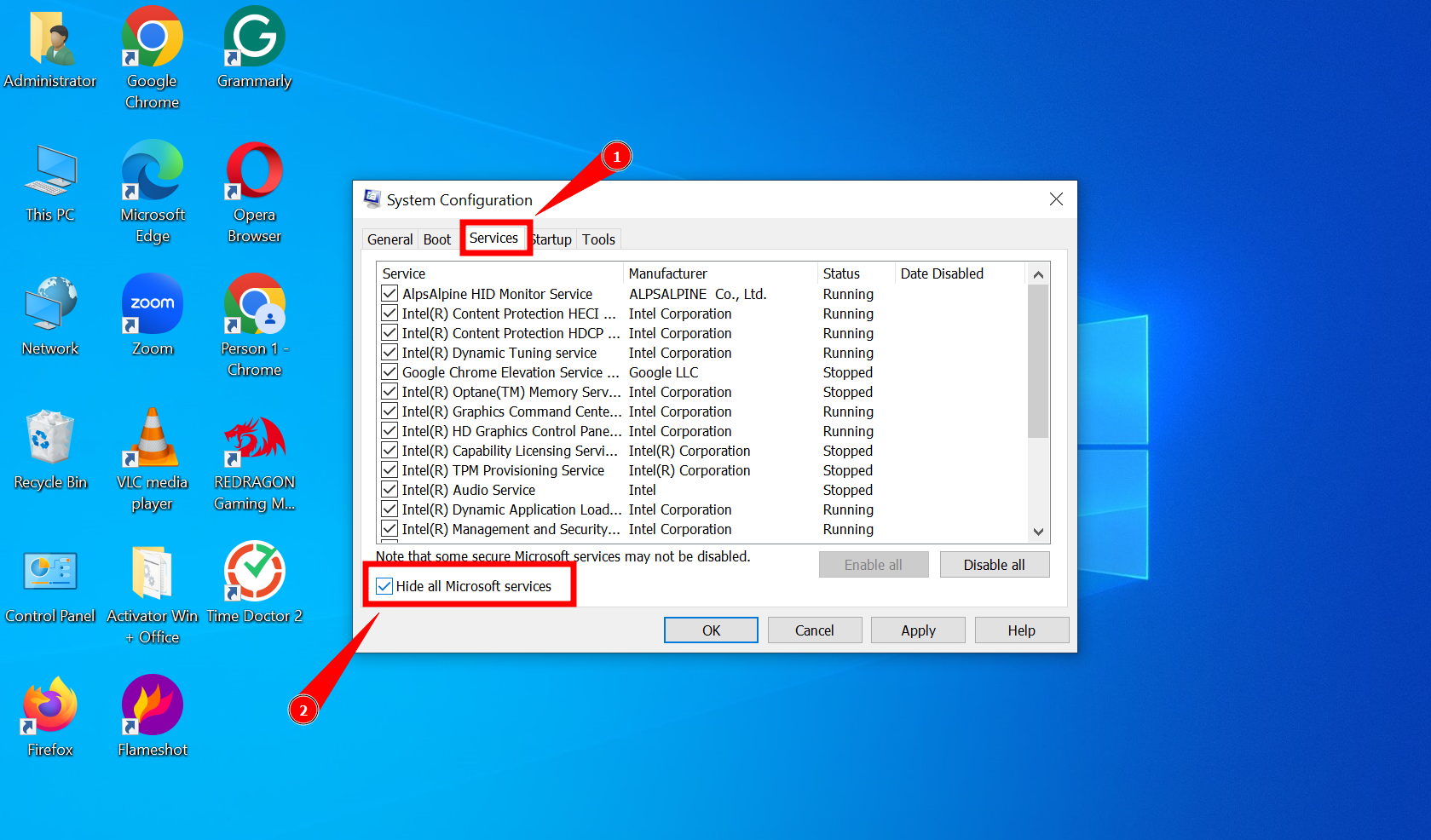Start VLC media player
Viewport: 1431px width, 840px height.
(152, 437)
